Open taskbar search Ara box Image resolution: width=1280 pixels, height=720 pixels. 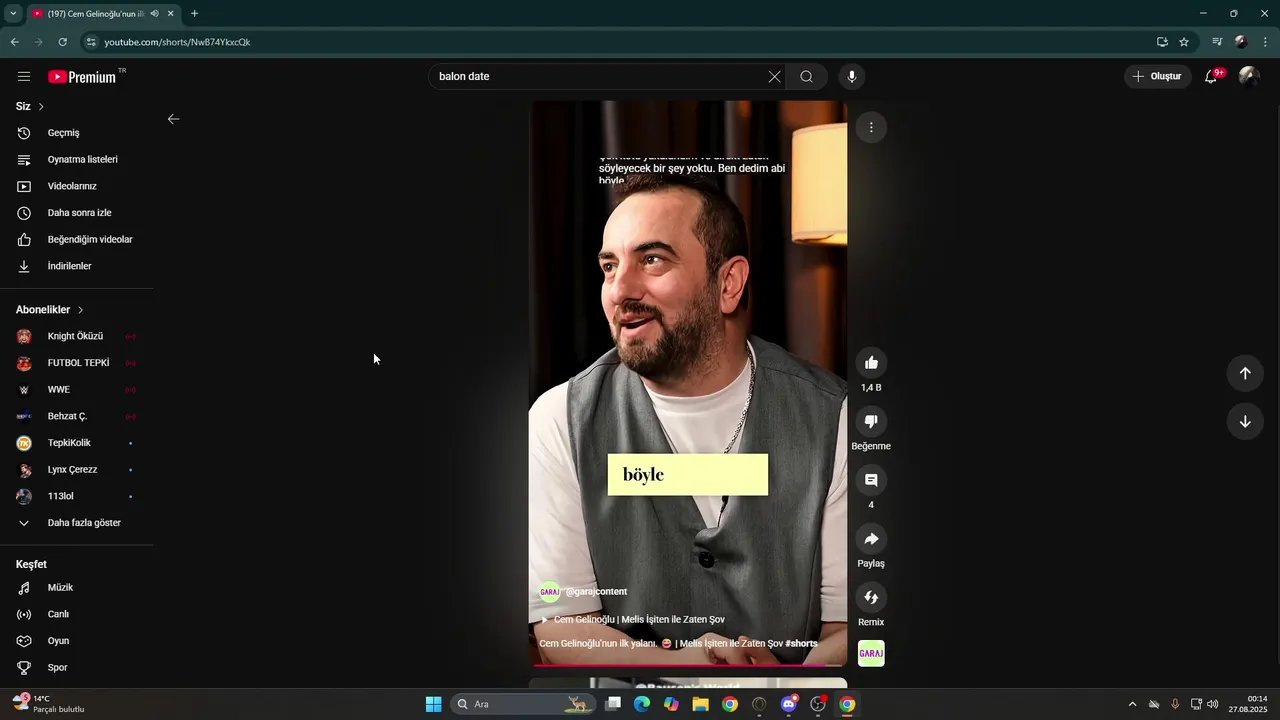(x=522, y=704)
